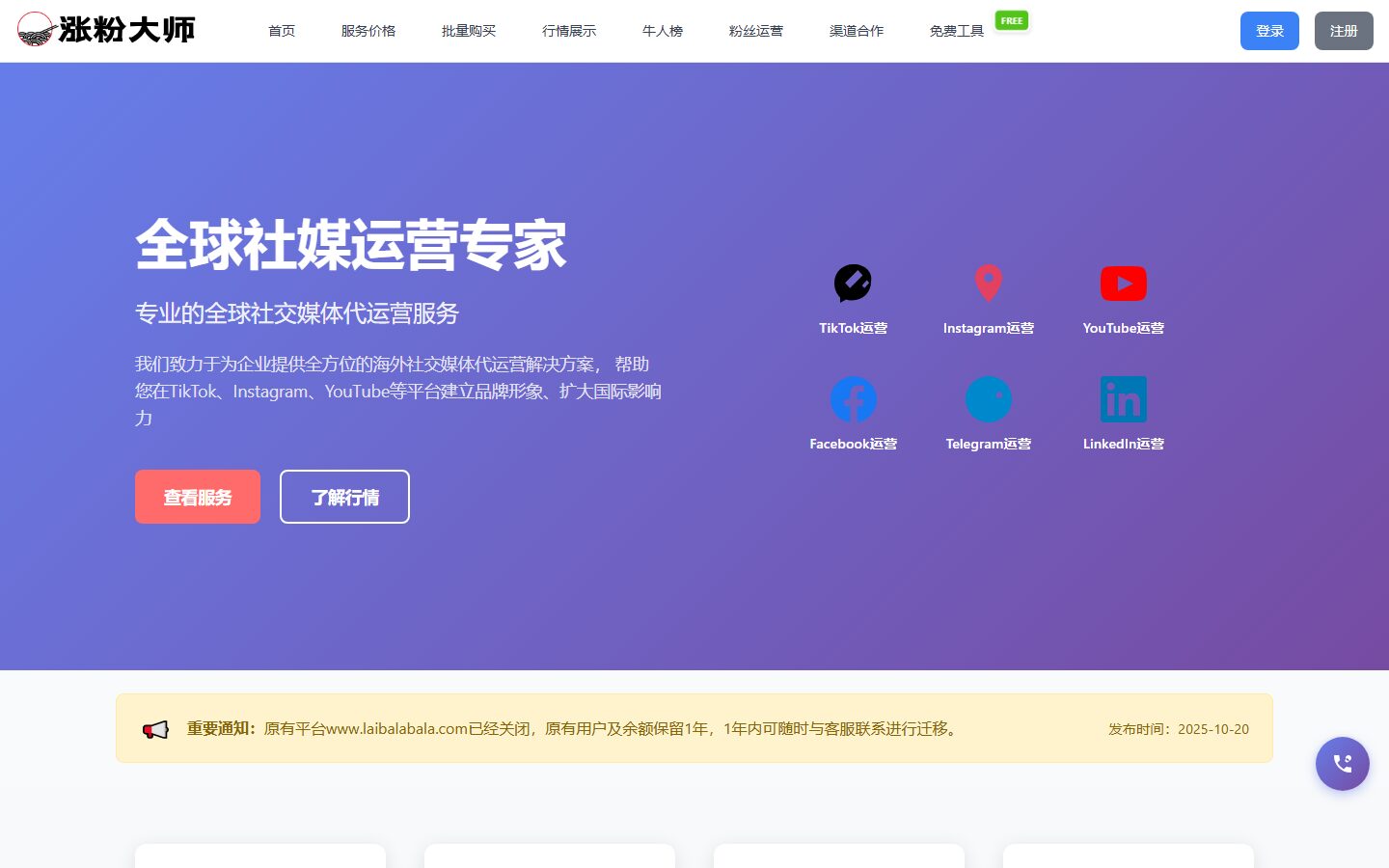
Task: Click the Telegram运营 round icon
Action: pos(988,399)
